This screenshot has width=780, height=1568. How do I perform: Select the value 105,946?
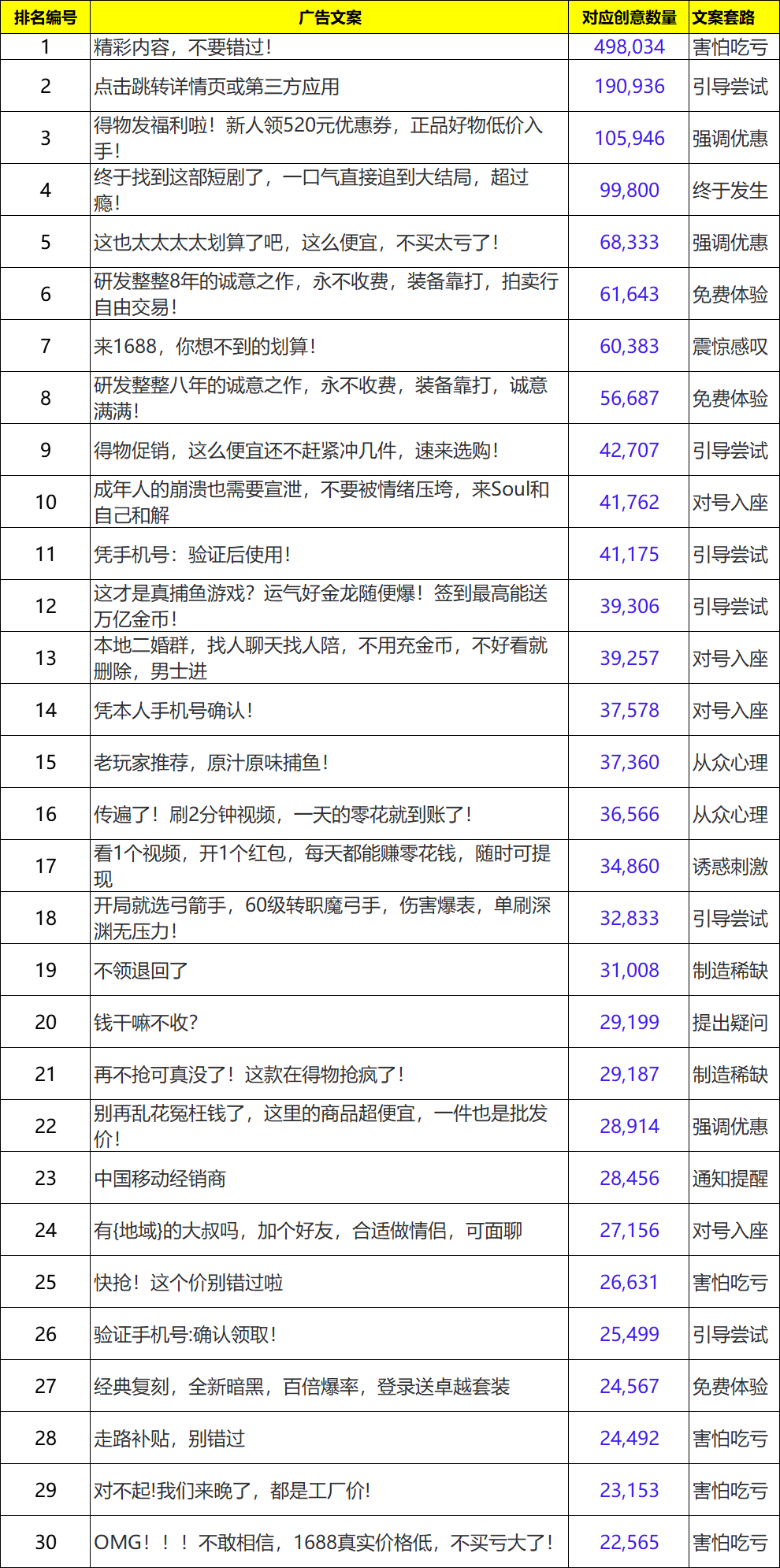(630, 139)
